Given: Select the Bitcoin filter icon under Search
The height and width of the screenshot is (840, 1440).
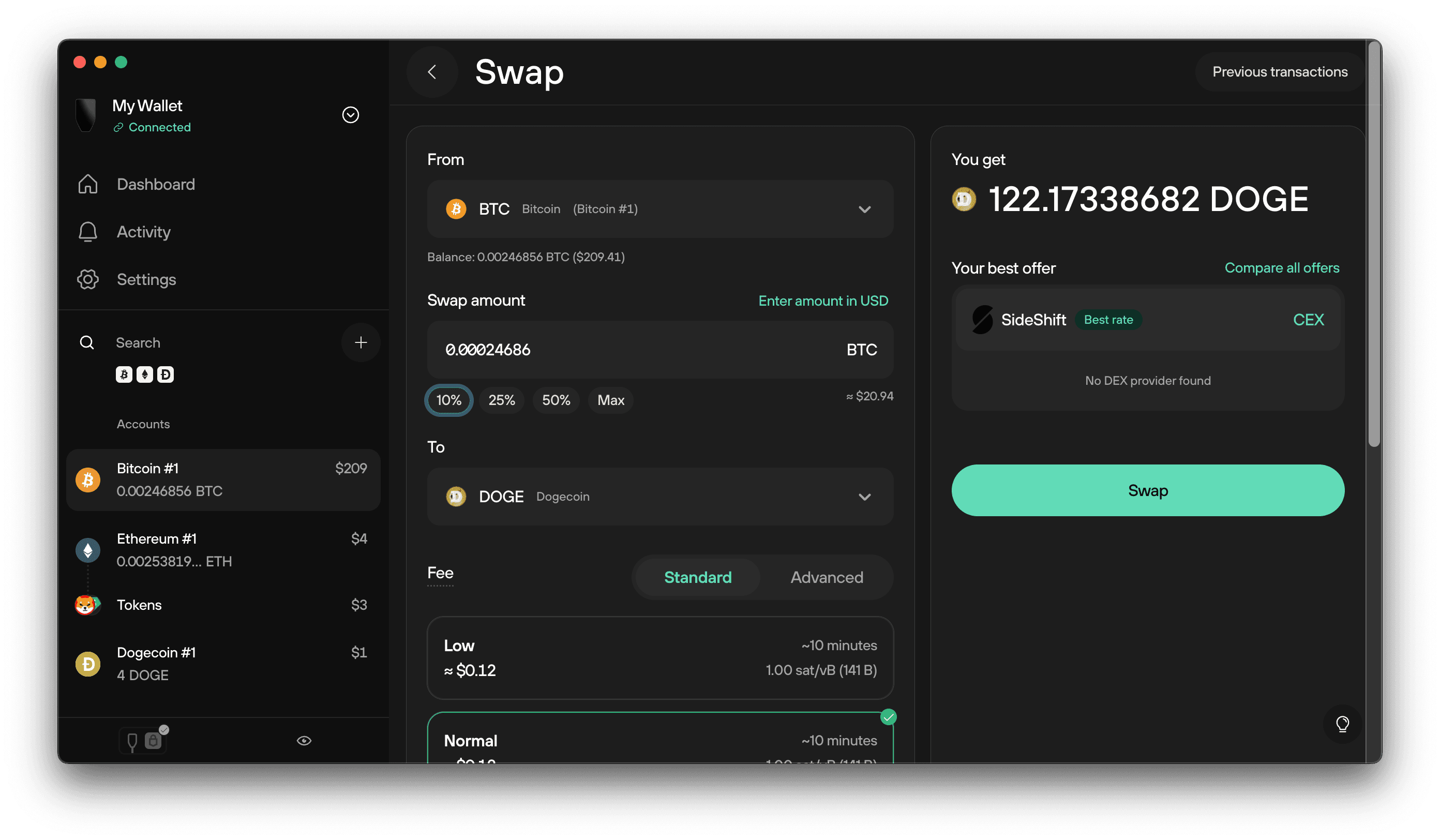Looking at the screenshot, I should tap(124, 374).
